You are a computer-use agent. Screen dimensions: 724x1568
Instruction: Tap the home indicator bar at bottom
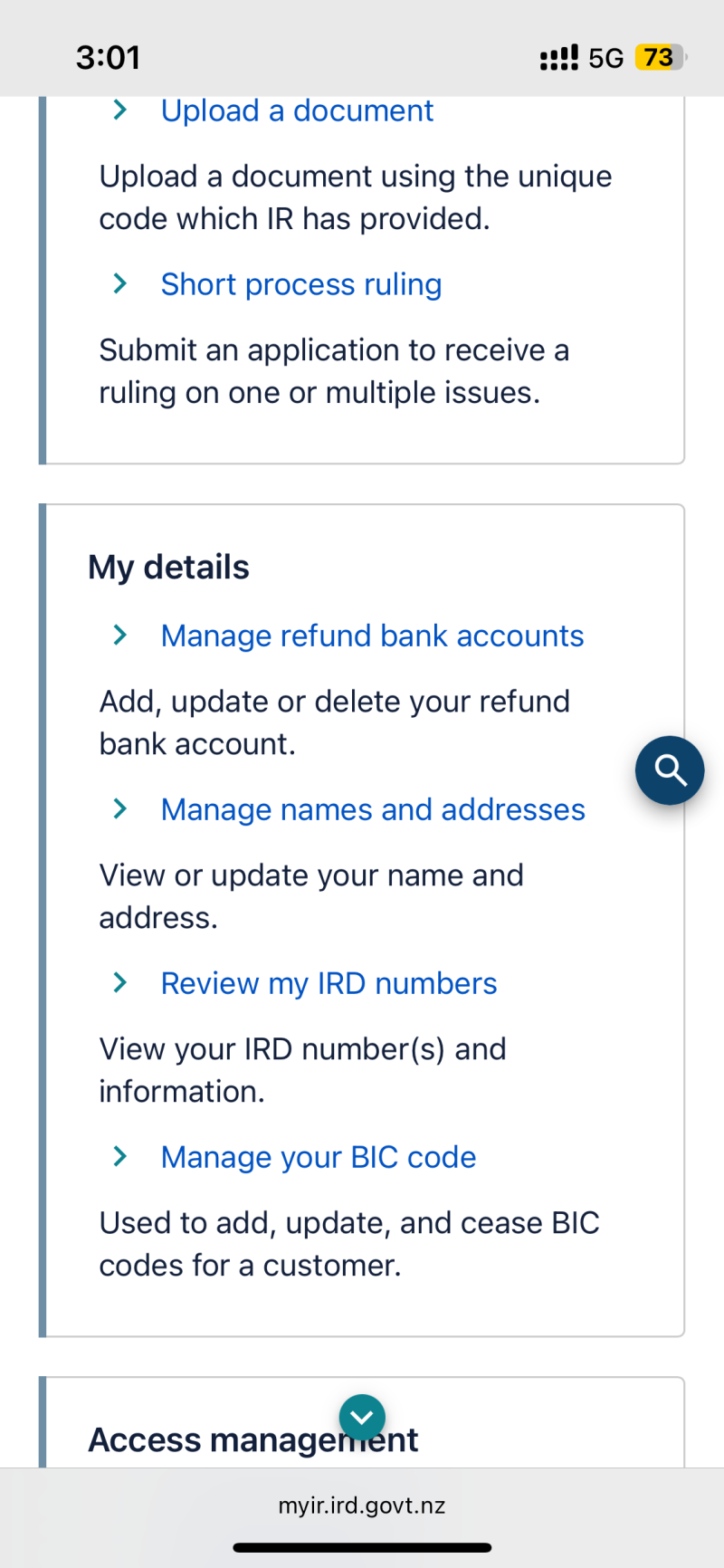tap(362, 1548)
